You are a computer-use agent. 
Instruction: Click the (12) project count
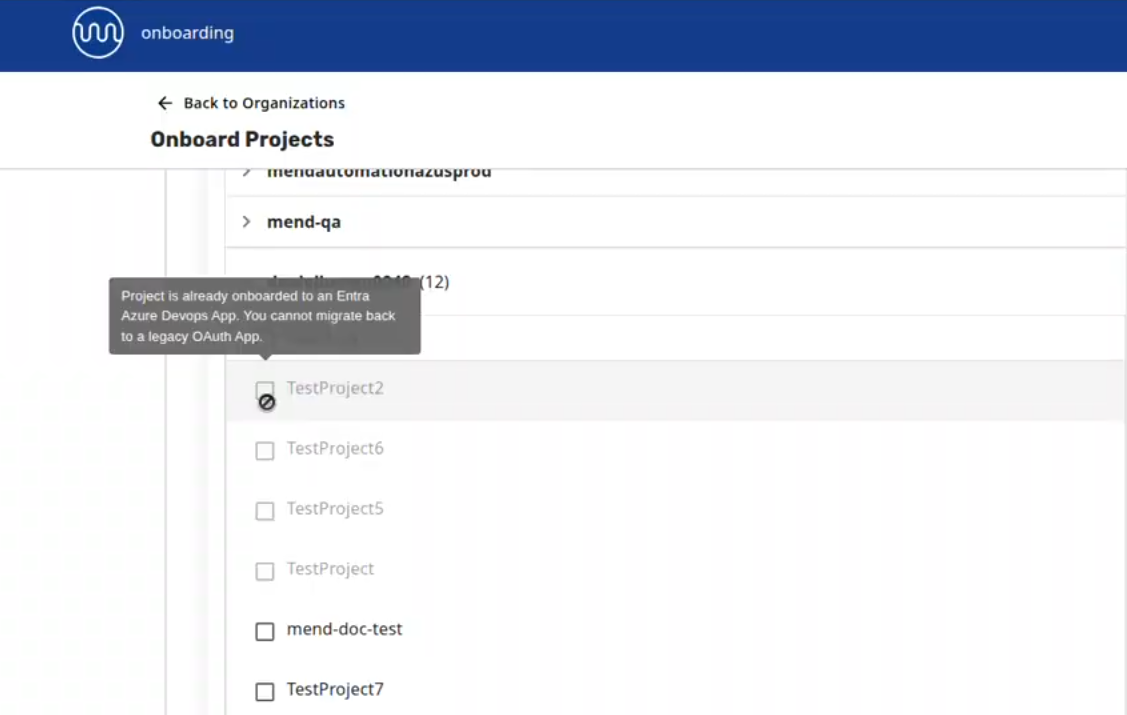pyautogui.click(x=434, y=282)
